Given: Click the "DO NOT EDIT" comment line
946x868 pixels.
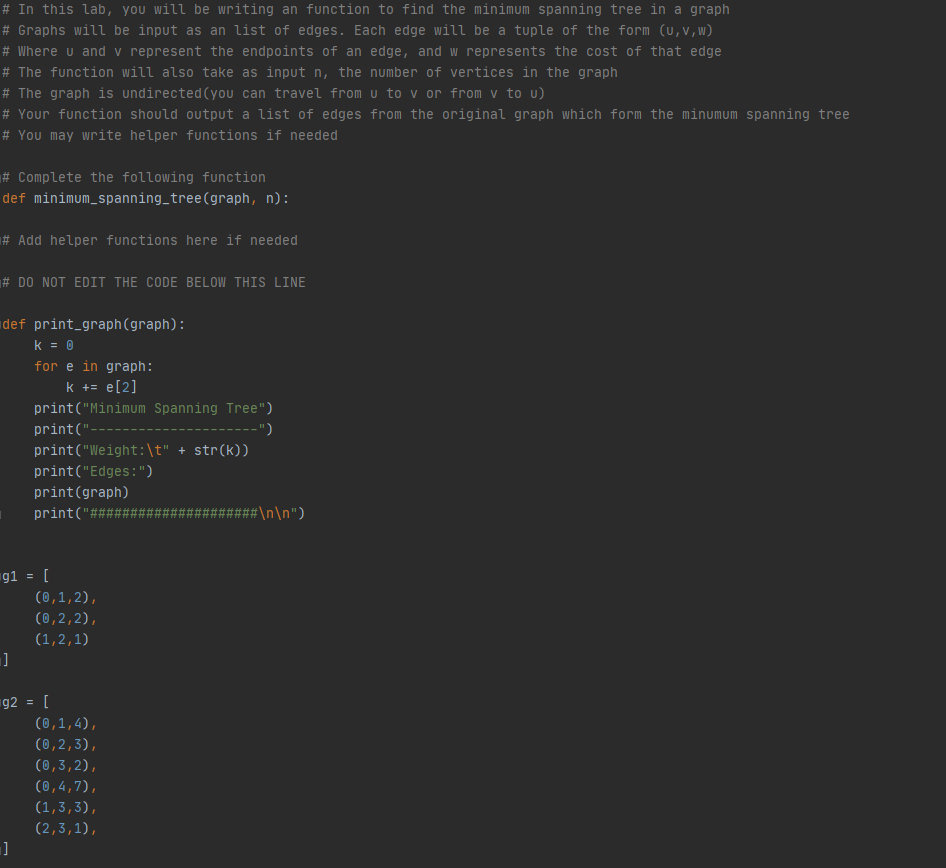Looking at the screenshot, I should [x=153, y=282].
